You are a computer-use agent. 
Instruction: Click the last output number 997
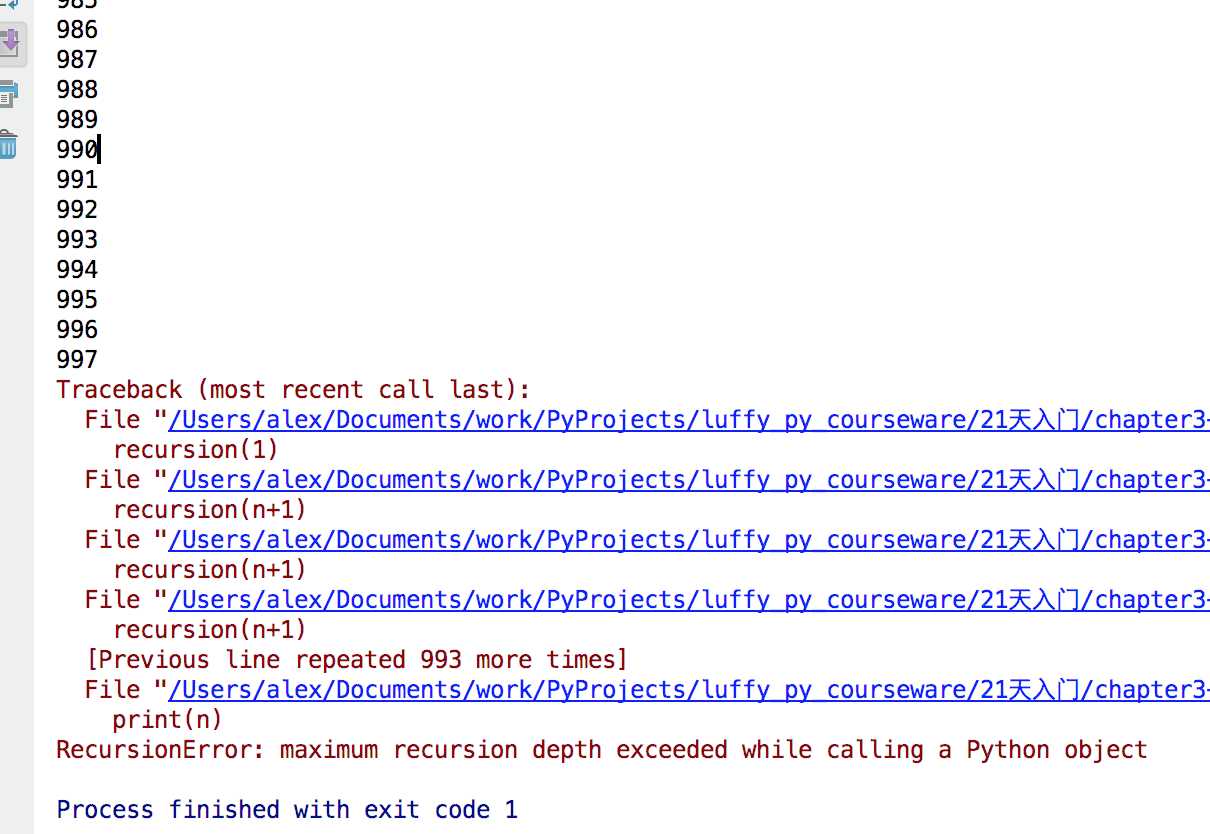pyautogui.click(x=77, y=360)
